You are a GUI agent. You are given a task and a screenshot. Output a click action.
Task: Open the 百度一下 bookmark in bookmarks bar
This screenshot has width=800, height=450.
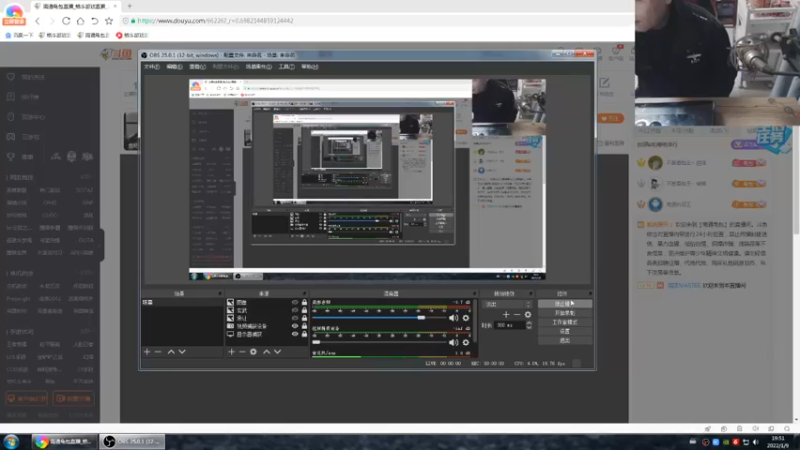(x=19, y=35)
